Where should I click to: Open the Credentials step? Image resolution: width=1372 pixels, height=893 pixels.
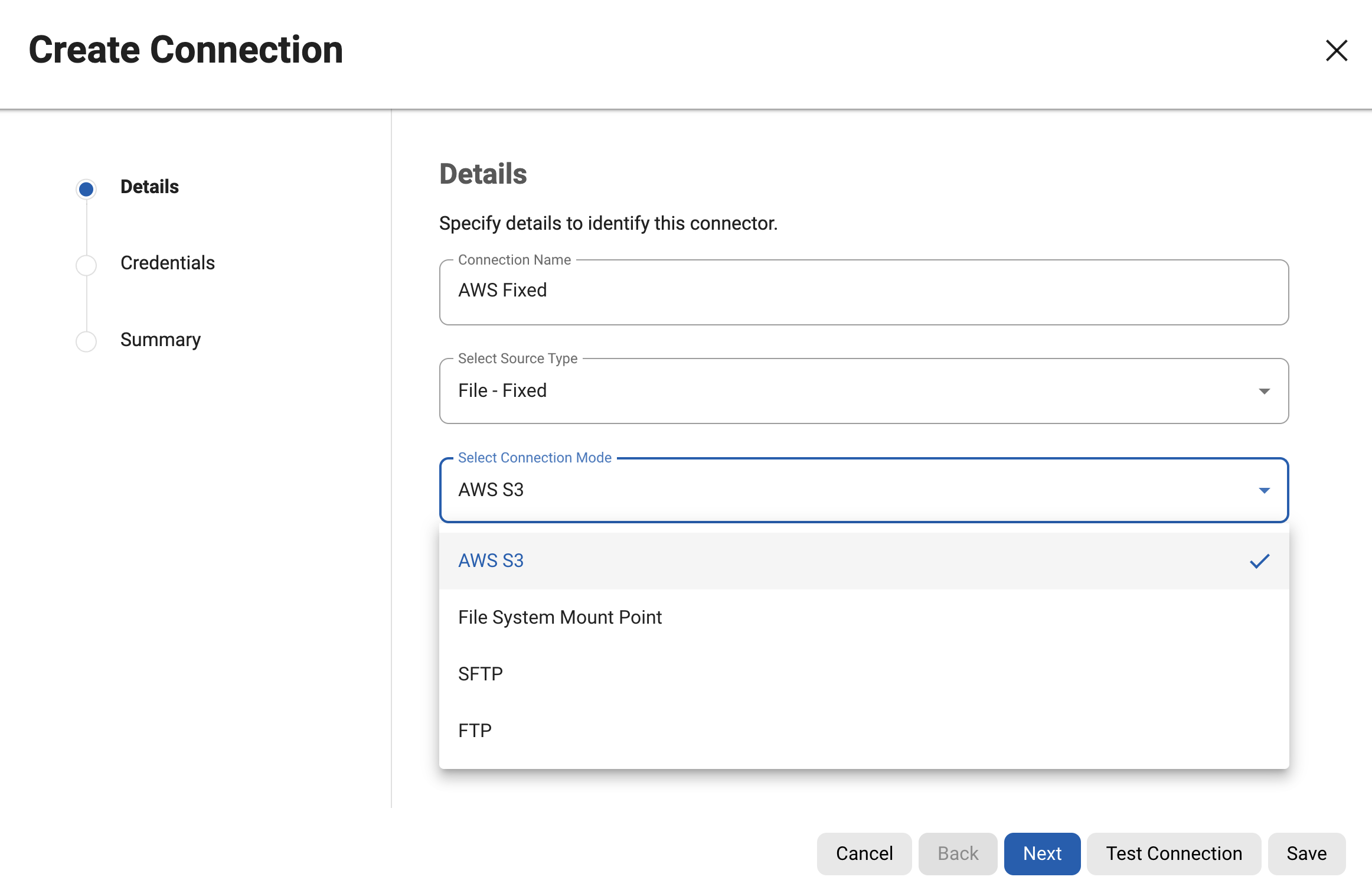coord(168,262)
